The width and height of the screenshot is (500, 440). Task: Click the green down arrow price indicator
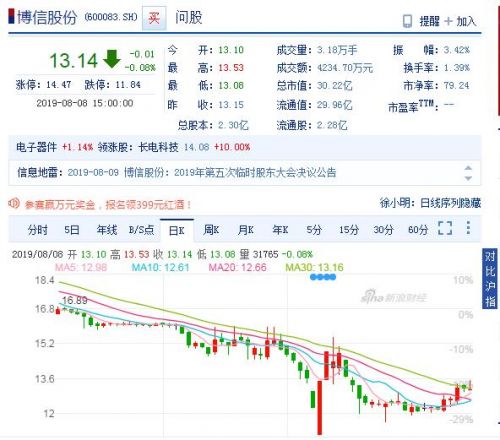tap(112, 59)
